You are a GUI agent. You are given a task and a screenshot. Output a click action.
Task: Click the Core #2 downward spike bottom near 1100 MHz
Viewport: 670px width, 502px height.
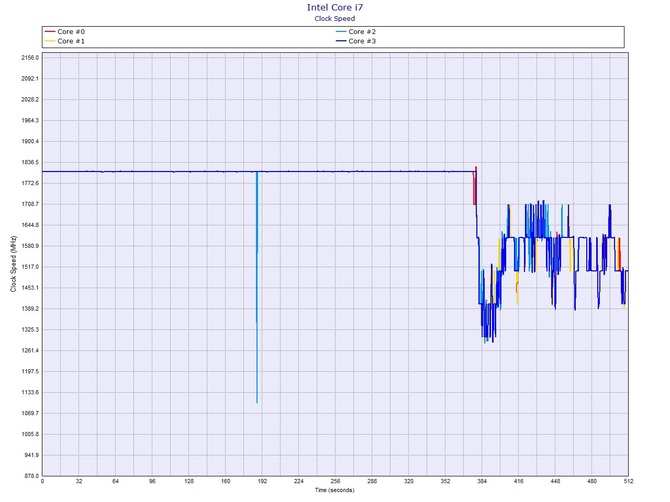tap(257, 401)
